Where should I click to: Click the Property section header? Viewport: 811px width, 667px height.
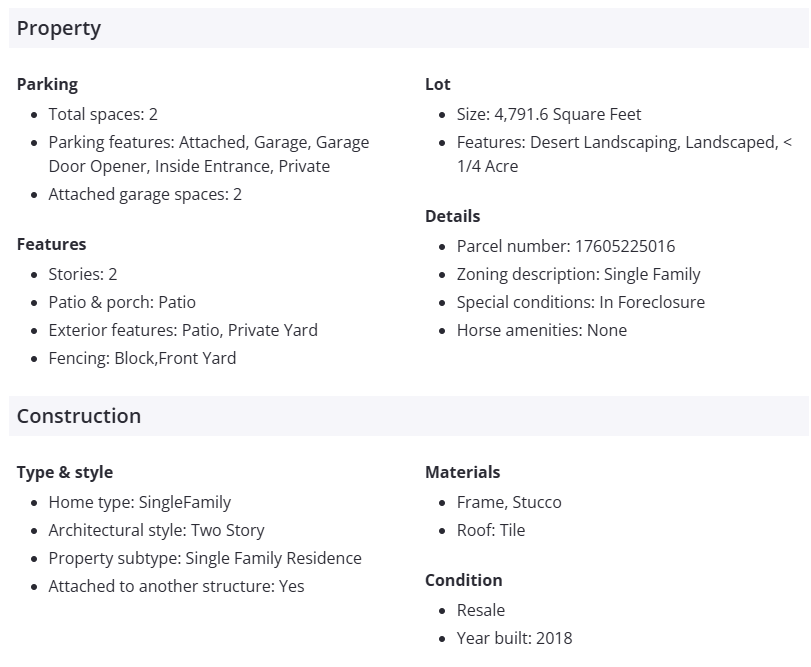point(59,28)
